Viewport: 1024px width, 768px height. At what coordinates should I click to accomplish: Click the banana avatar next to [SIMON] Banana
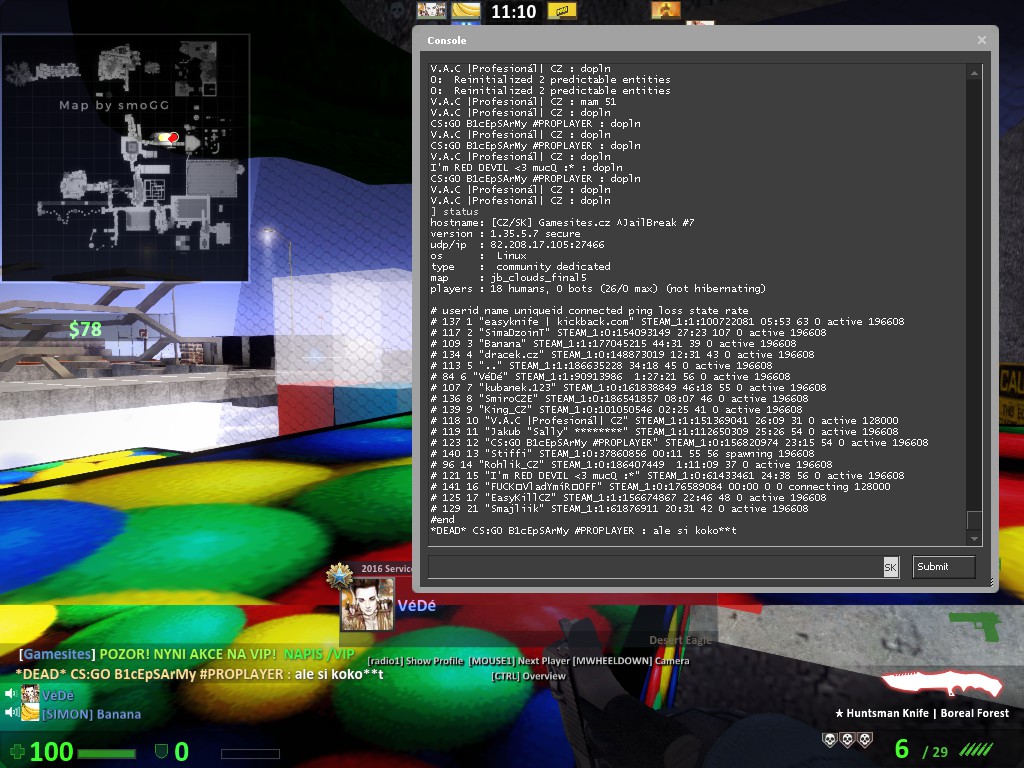(30, 712)
